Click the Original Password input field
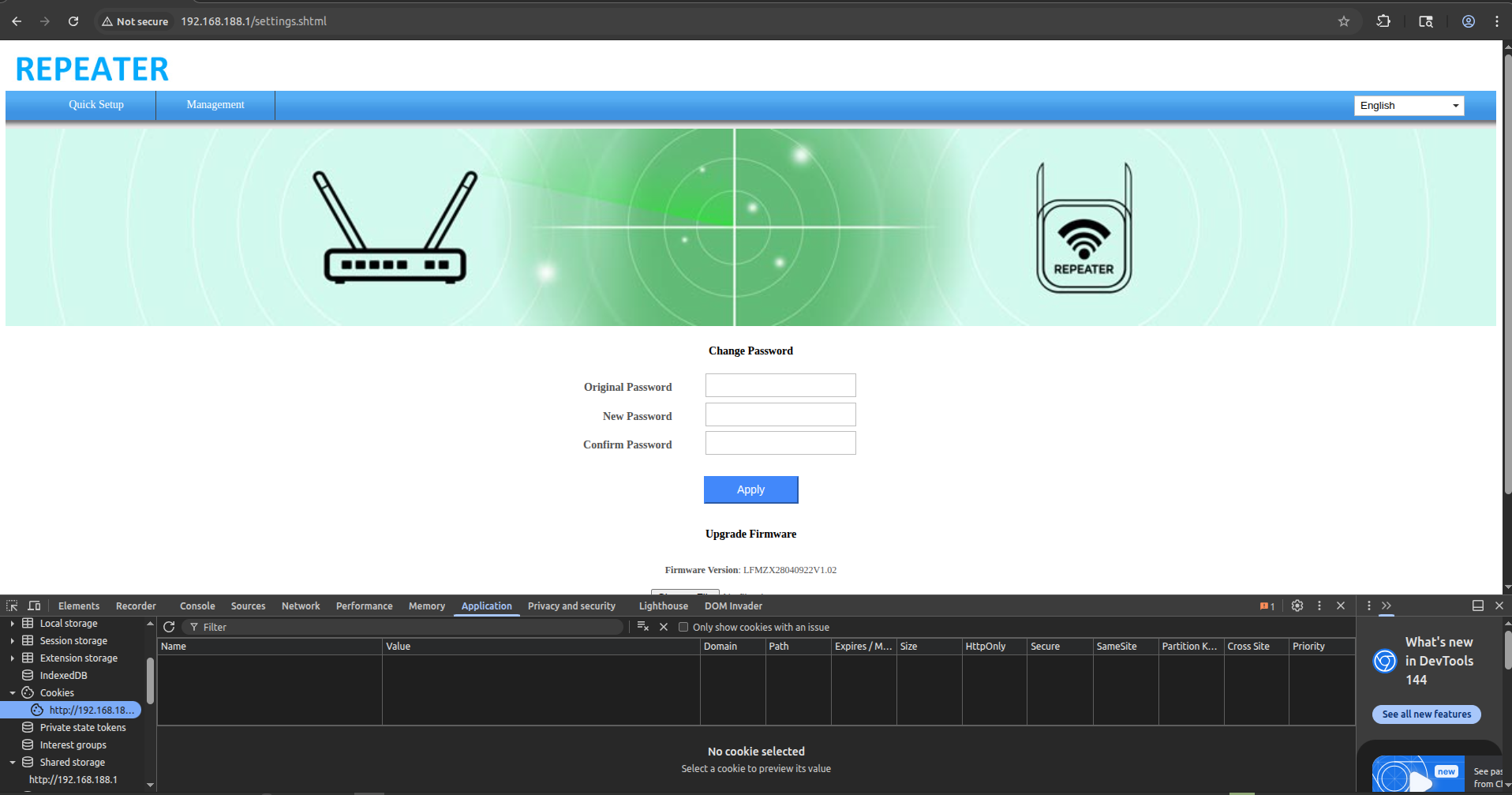 (x=780, y=385)
